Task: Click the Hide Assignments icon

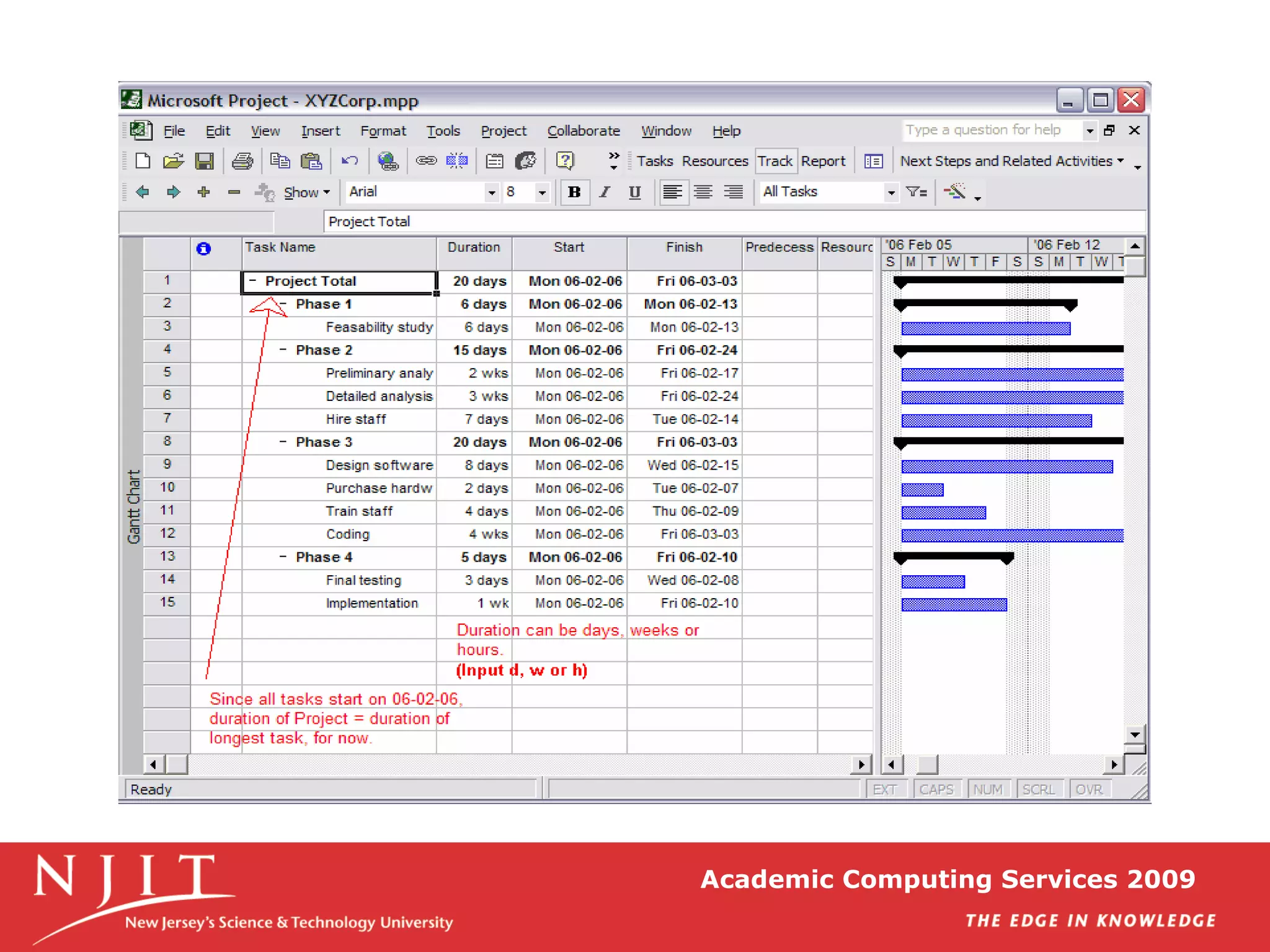Action: point(265,192)
